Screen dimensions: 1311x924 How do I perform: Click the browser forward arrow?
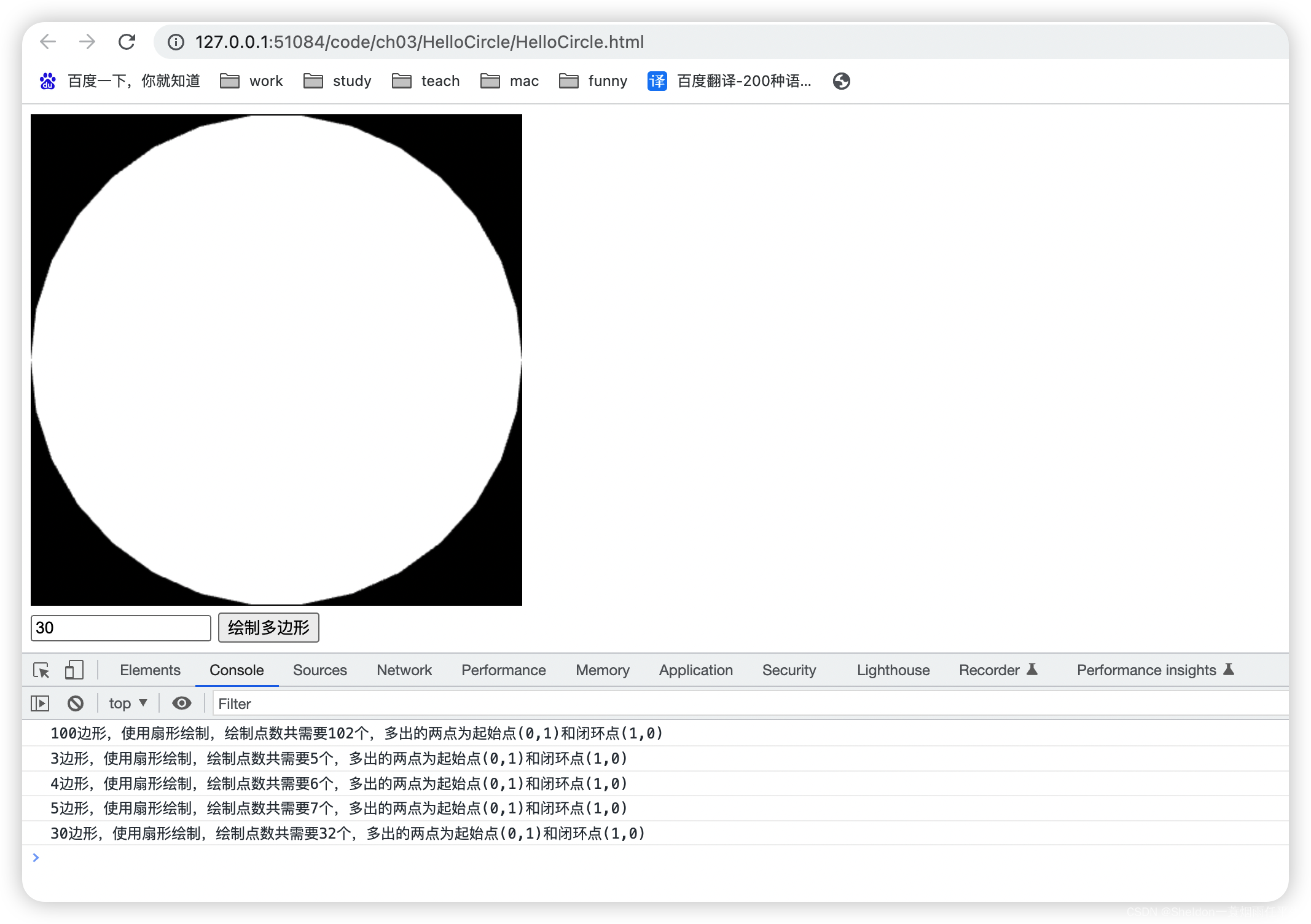tap(87, 42)
